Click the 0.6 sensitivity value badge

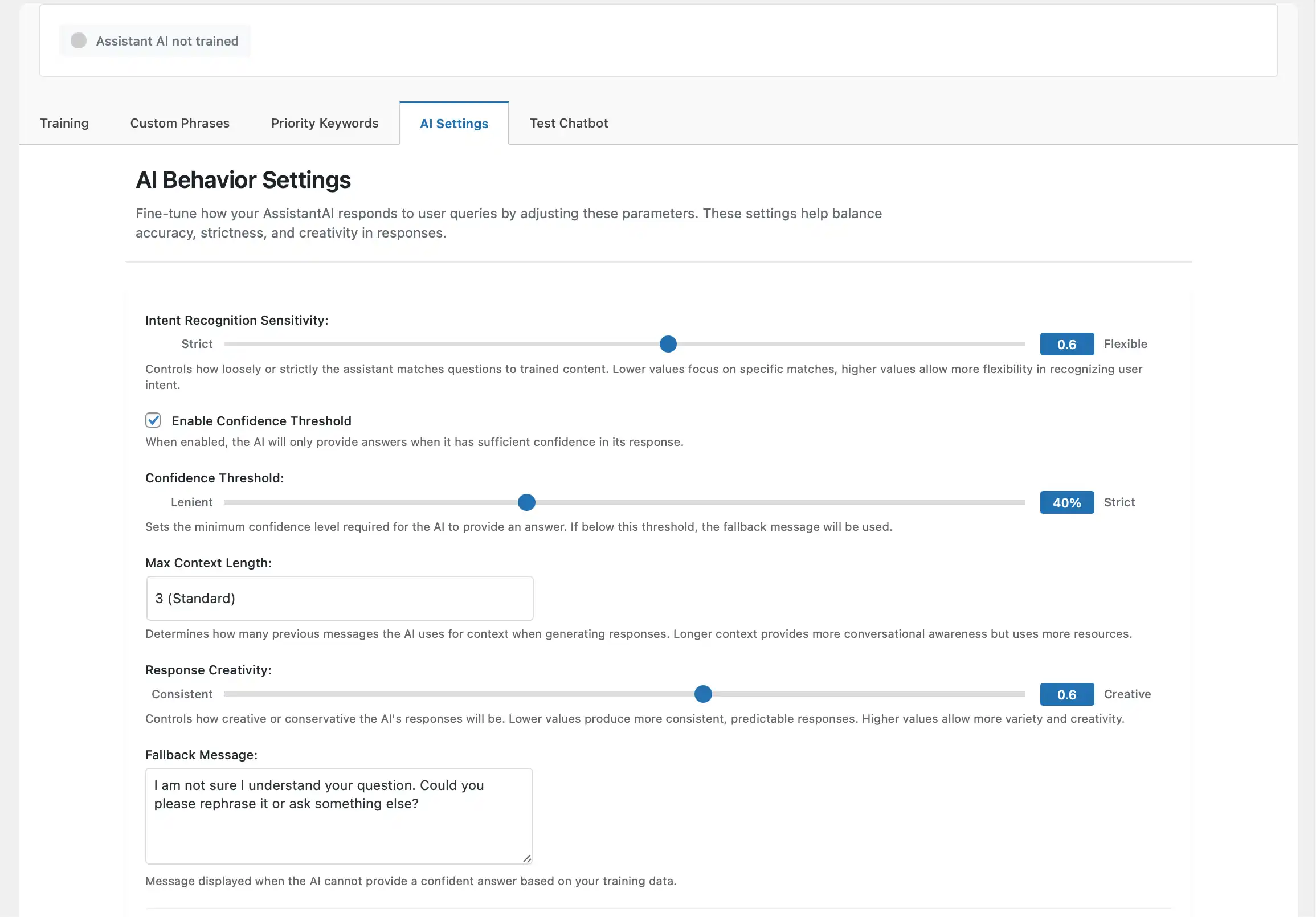point(1066,344)
